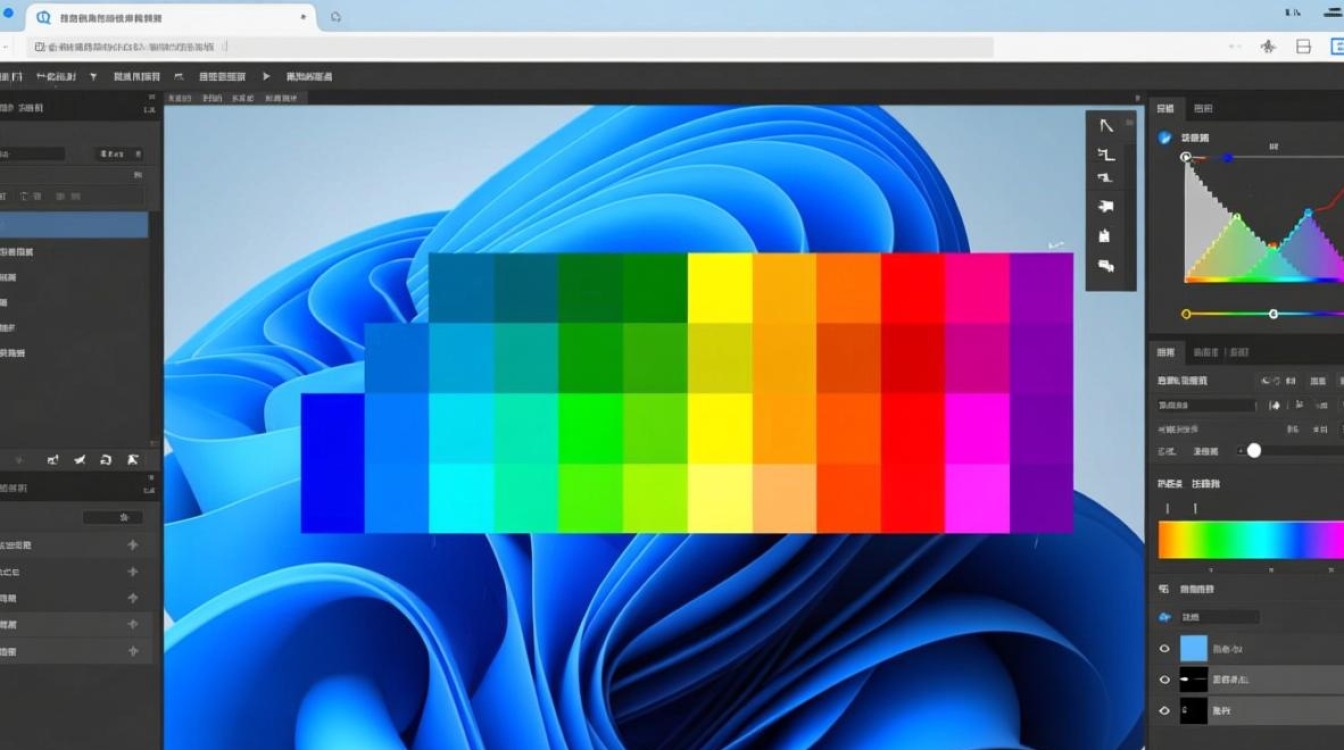This screenshot has height=750, width=1344.
Task: Click the white round slider knob in right panel
Action: 1254,451
